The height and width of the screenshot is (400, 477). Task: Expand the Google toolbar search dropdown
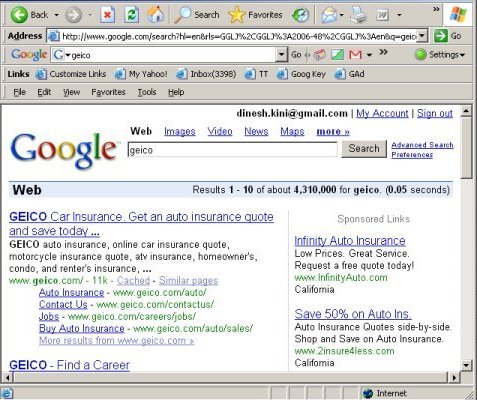click(x=282, y=55)
